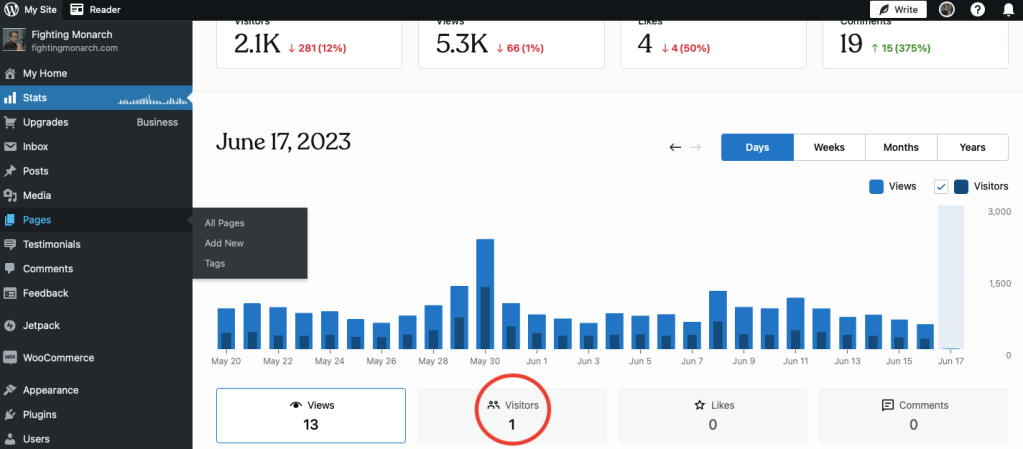Switch to the Months view
This screenshot has height=449, width=1023.
900,147
